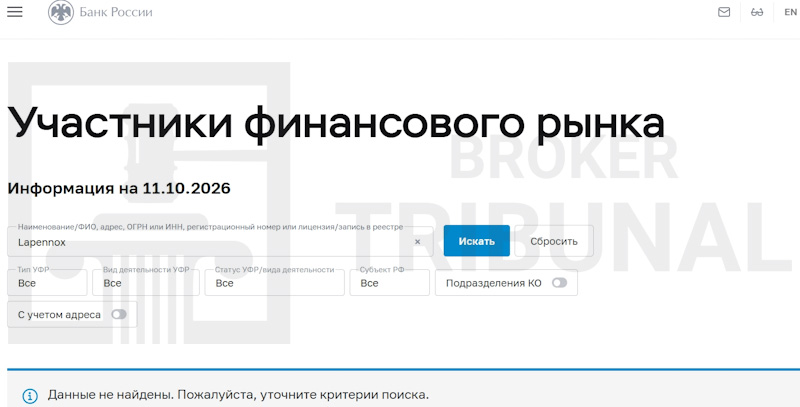The height and width of the screenshot is (407, 800).
Task: Click the Искать button
Action: [x=477, y=241]
